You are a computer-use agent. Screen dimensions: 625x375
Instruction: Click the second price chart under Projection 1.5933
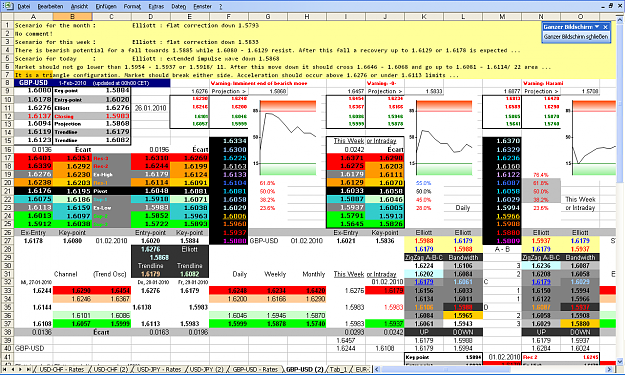click(x=444, y=137)
